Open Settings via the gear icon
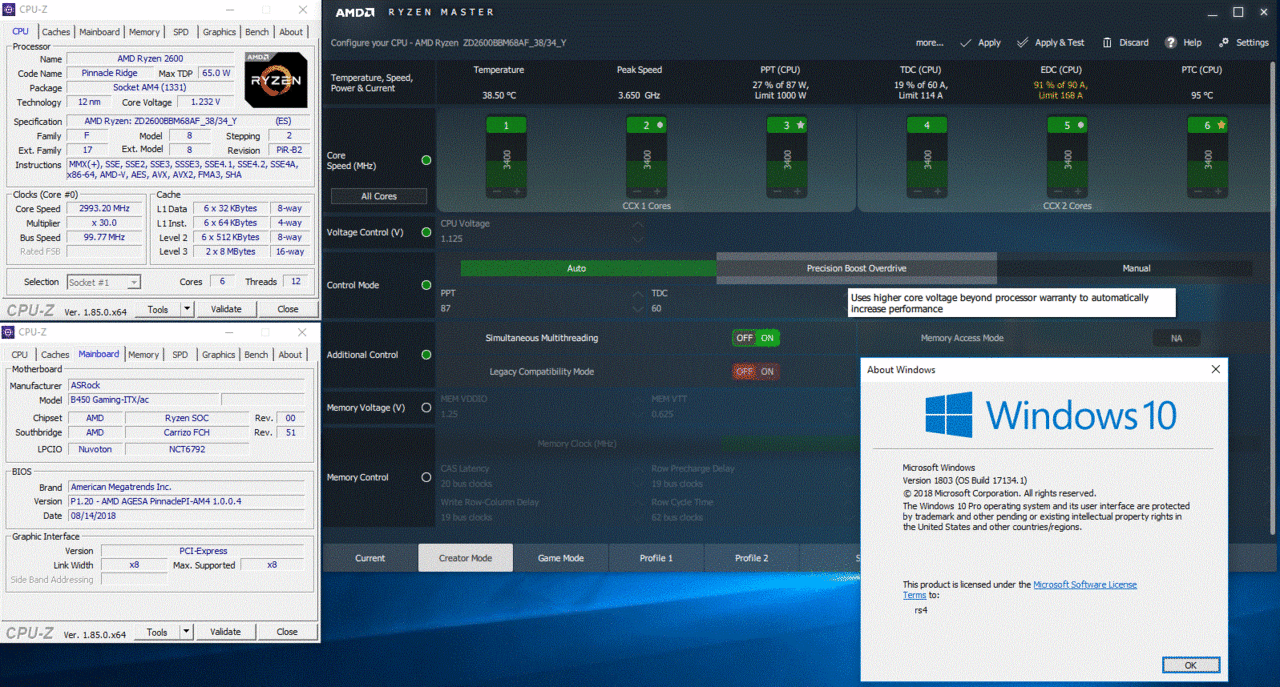This screenshot has width=1280, height=687. tap(1224, 43)
